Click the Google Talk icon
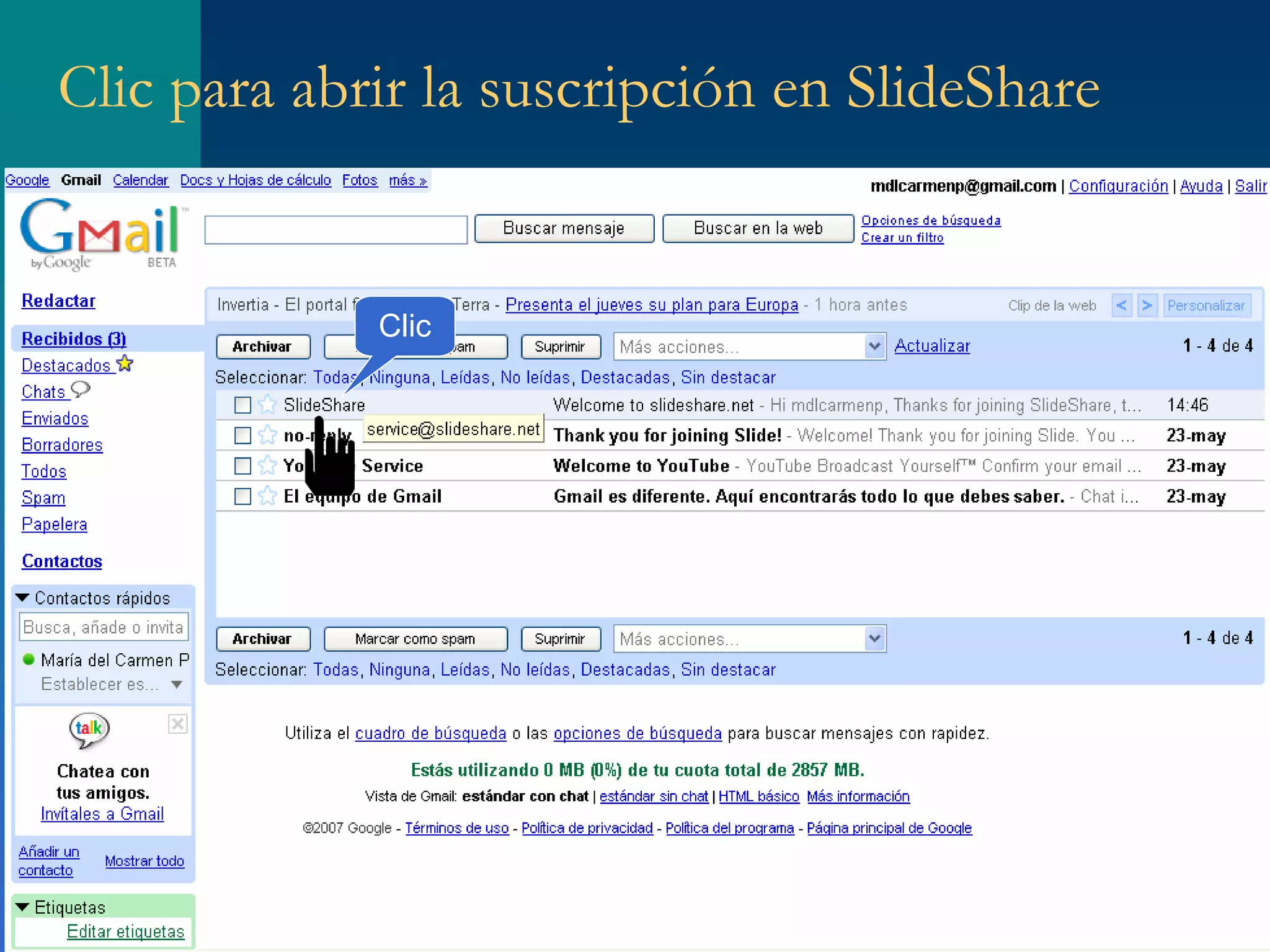 89,730
